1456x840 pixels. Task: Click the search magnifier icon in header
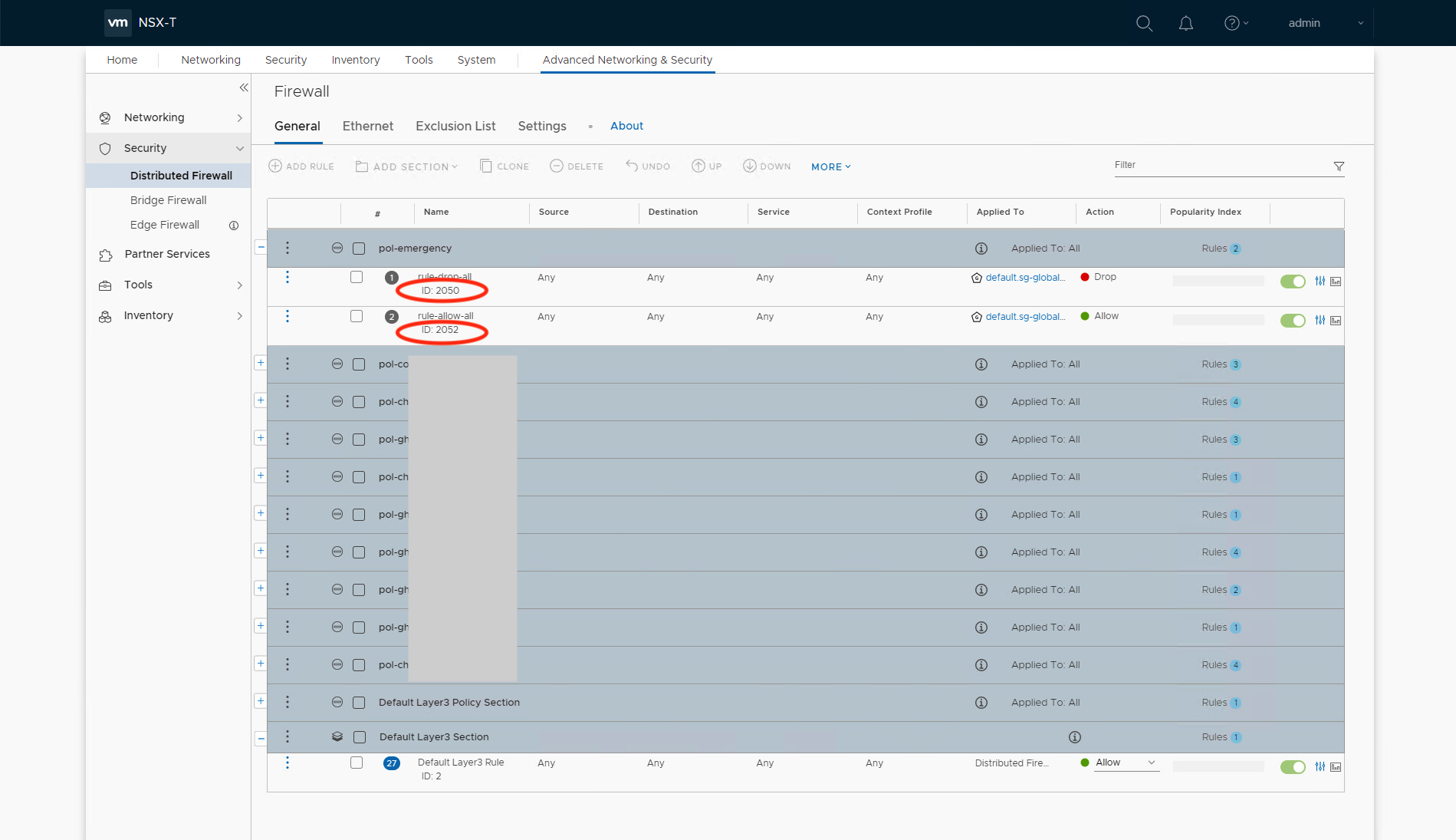pyautogui.click(x=1144, y=23)
